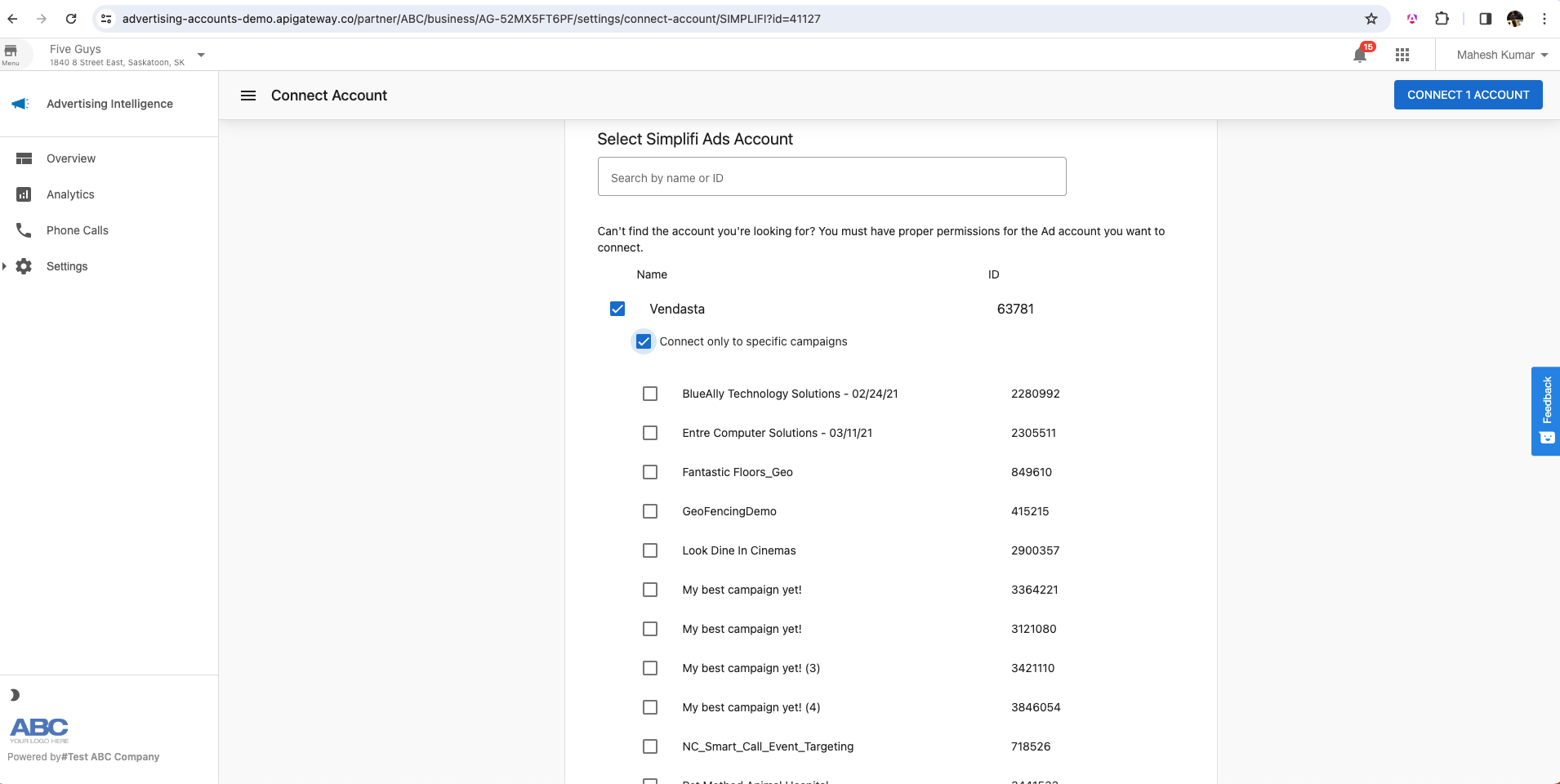Open the apps grid launcher icon
Screen dimensions: 1560x784
point(1402,54)
